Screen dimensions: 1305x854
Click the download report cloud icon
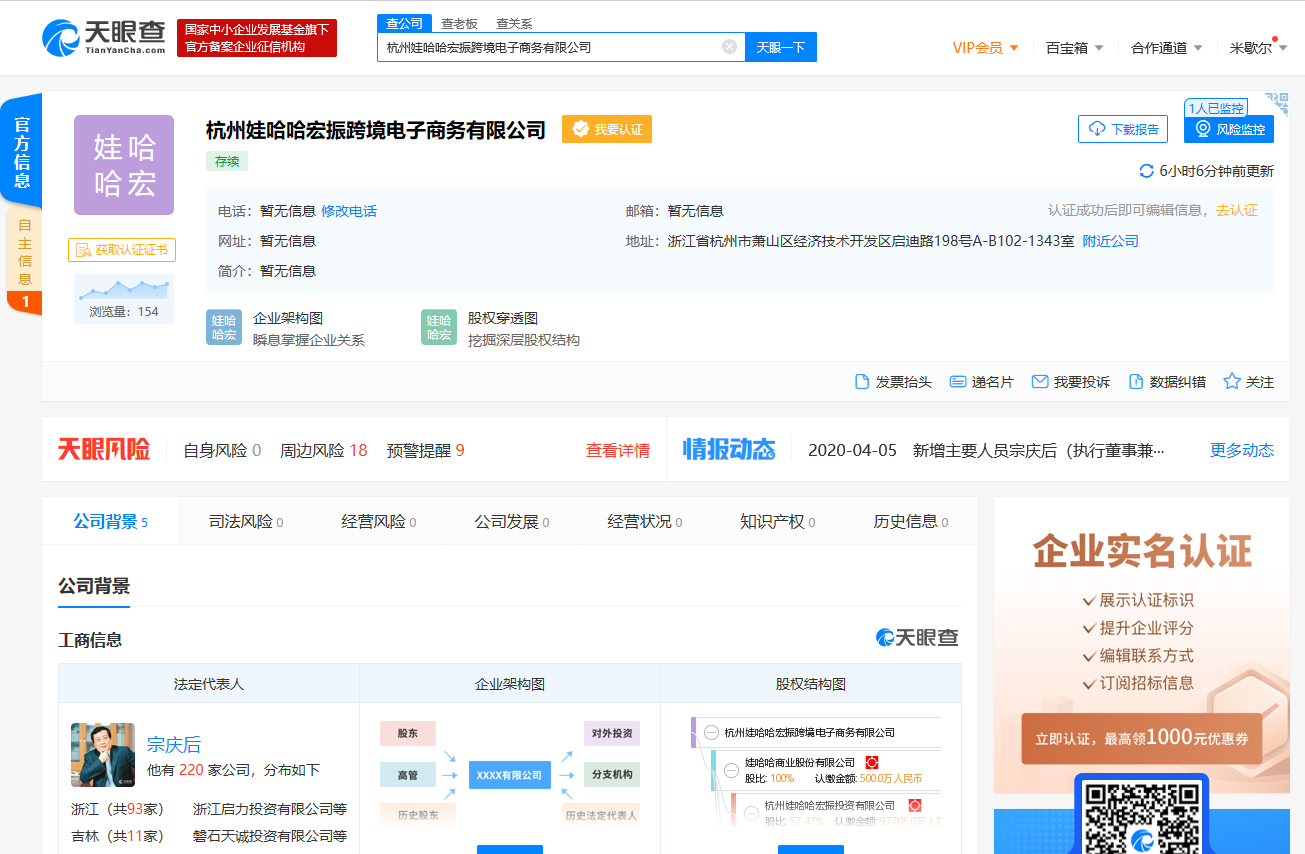(1097, 129)
